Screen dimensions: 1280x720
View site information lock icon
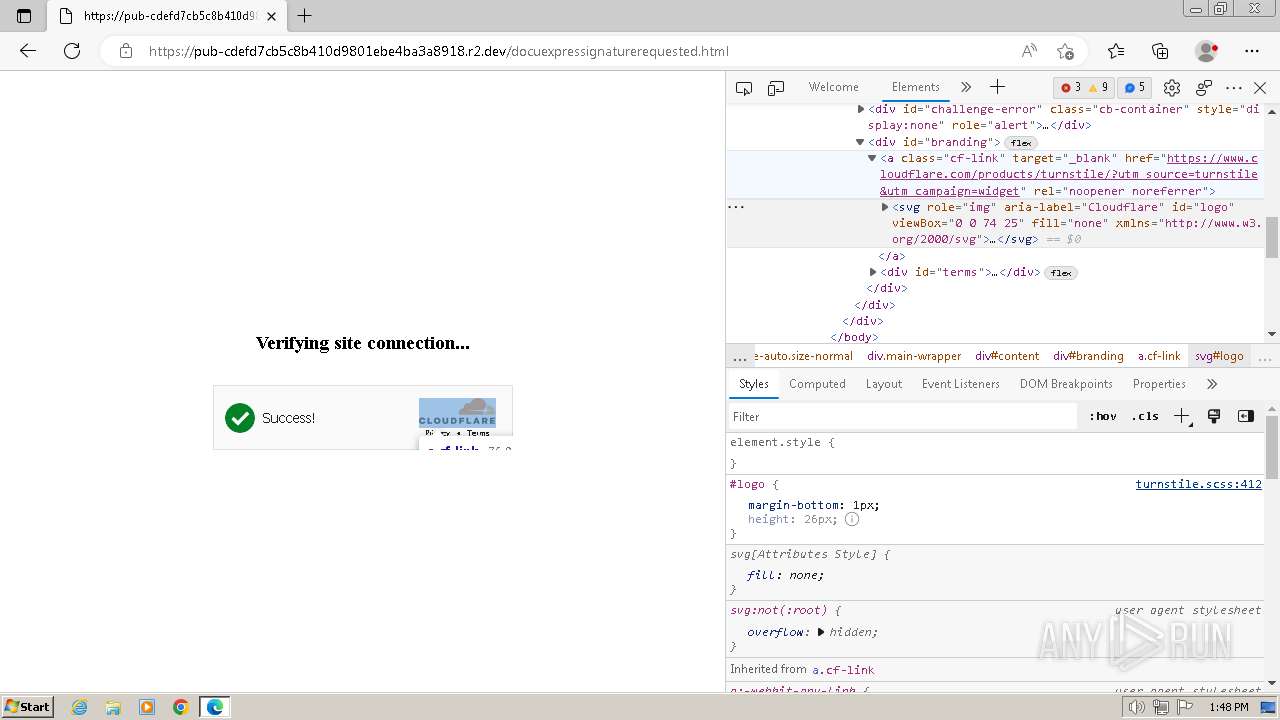[126, 51]
